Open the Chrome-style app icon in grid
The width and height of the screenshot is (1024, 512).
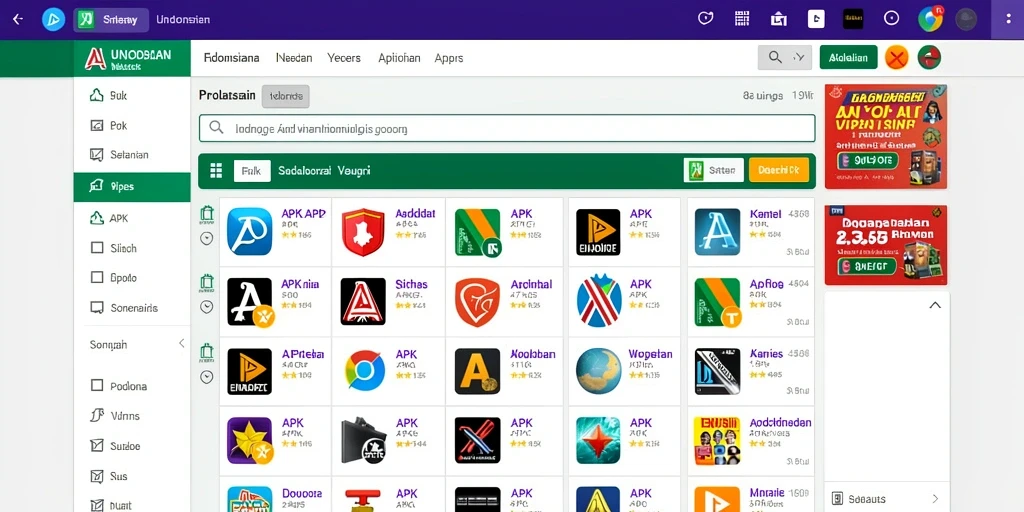tap(364, 372)
